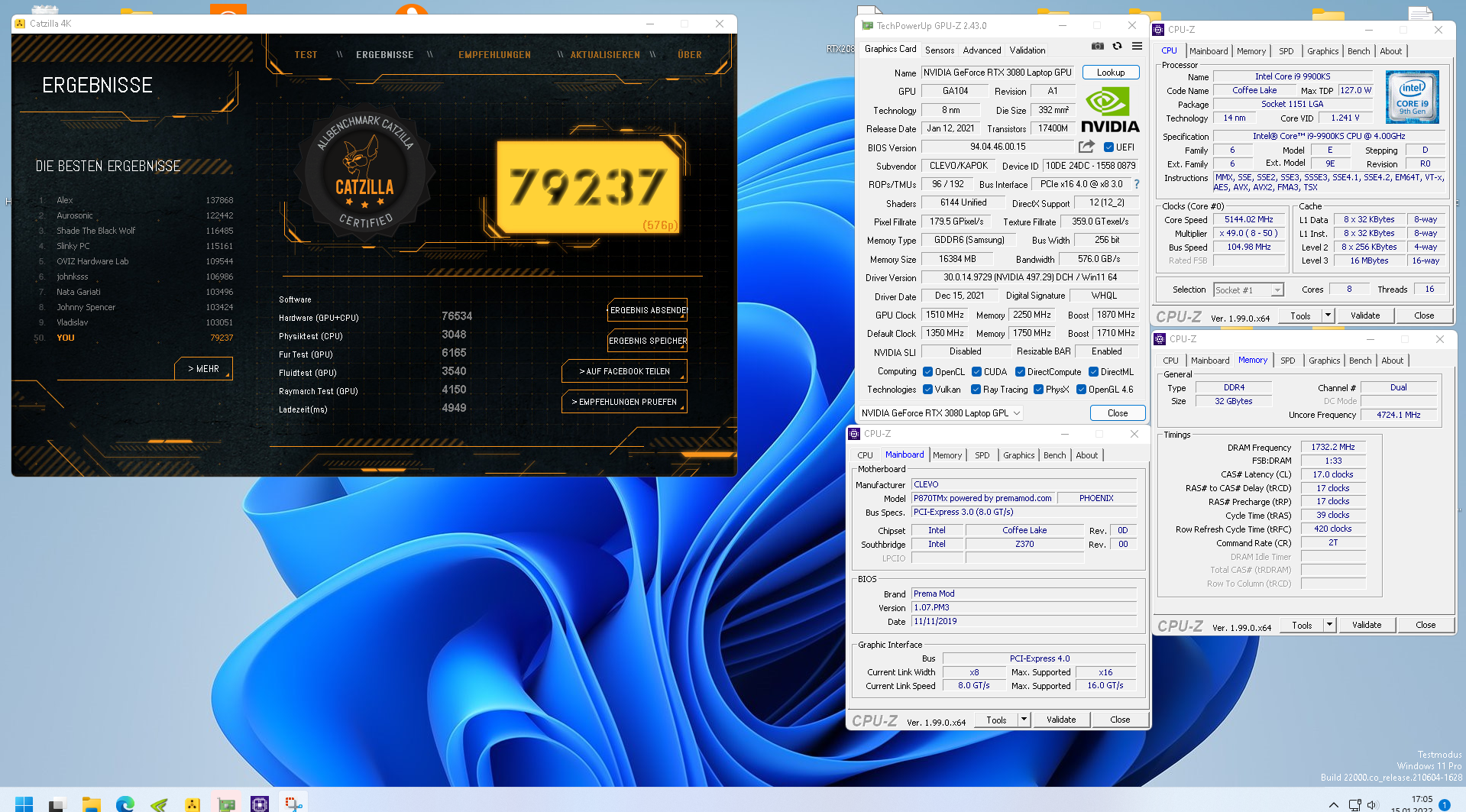
Task: Open the GPU selector dropdown in GPU-Z
Action: click(x=940, y=413)
